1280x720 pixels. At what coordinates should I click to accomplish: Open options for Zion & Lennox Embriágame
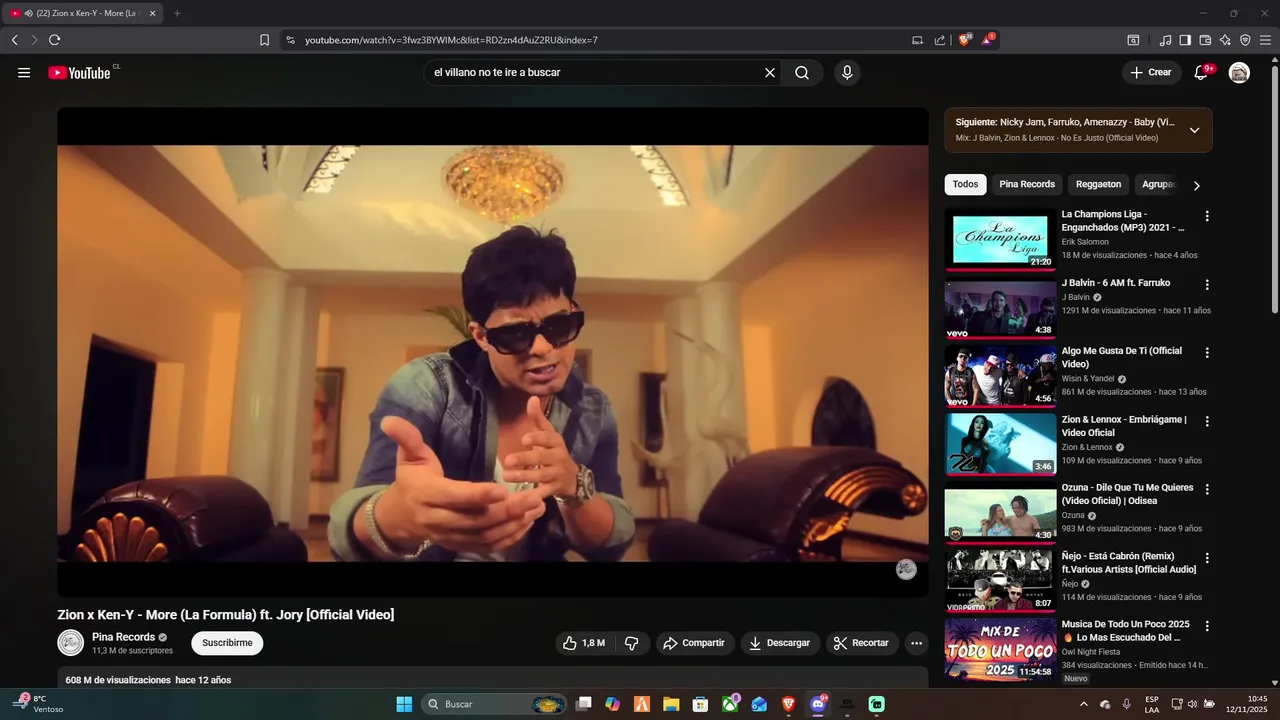tap(1207, 421)
